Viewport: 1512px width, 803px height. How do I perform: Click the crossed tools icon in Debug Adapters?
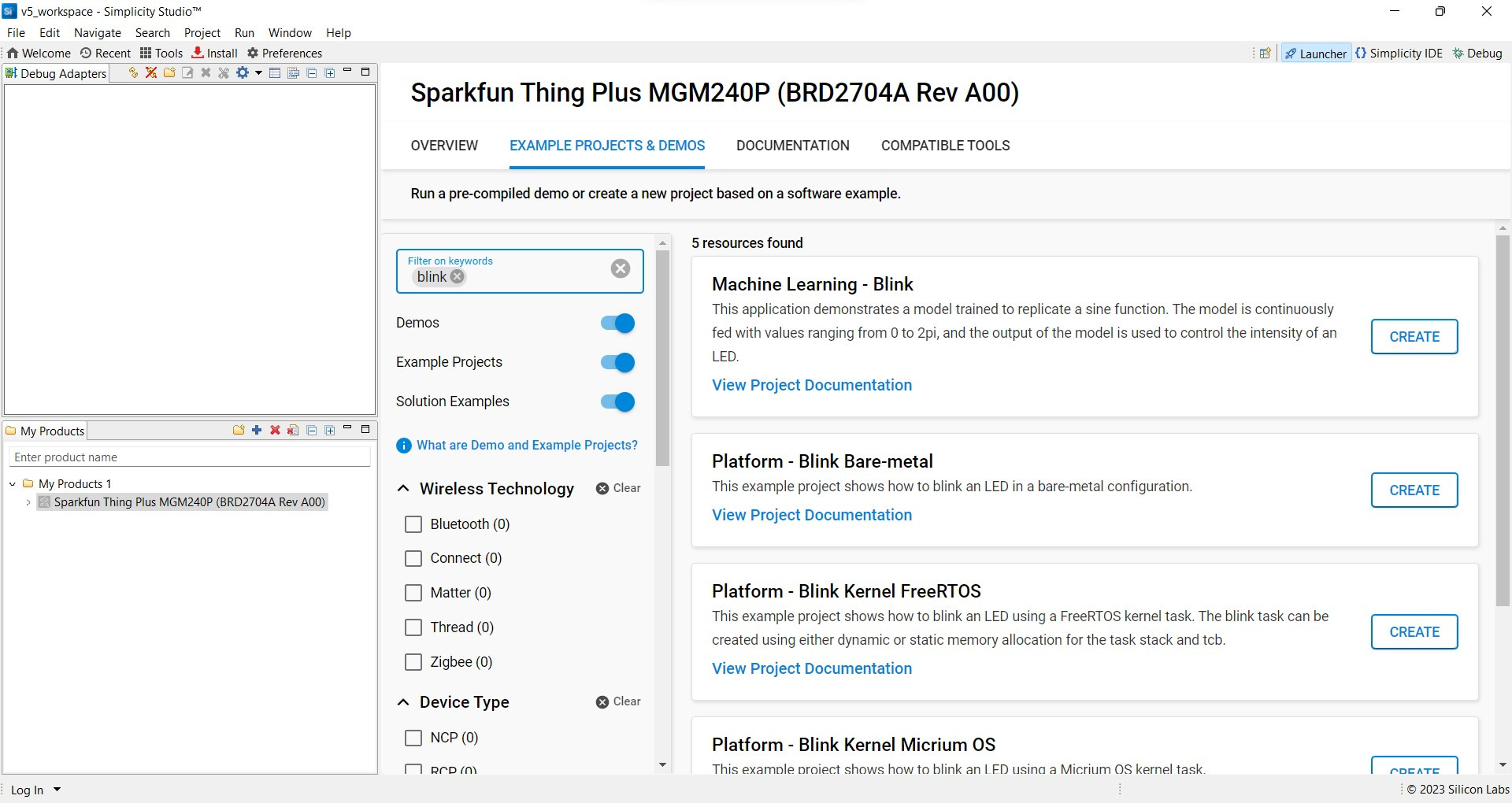click(224, 72)
